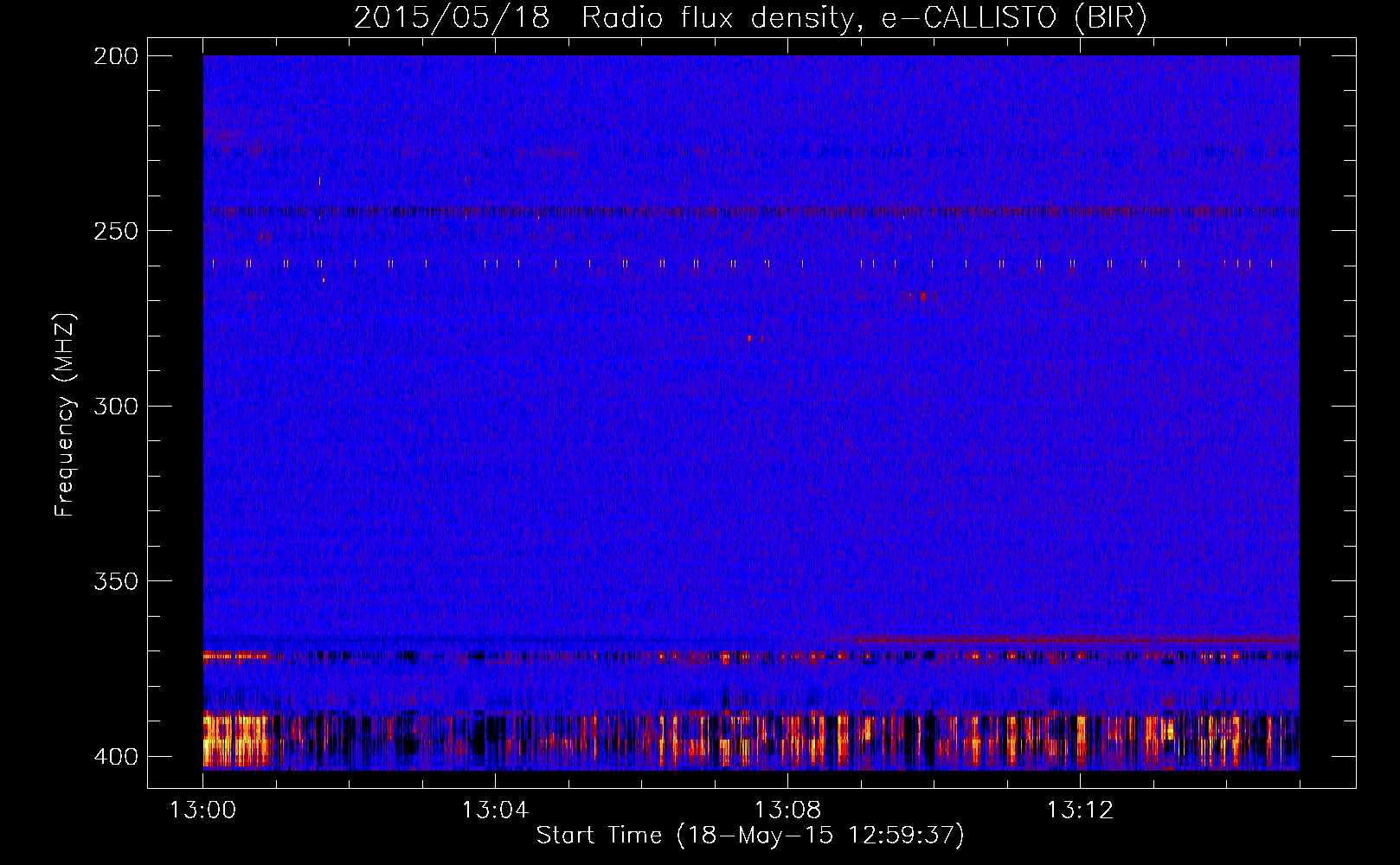Click the '13:00' time tick label

click(x=202, y=811)
